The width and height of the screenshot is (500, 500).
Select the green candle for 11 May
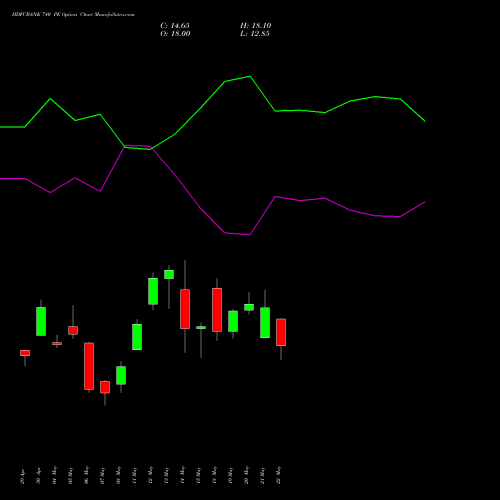137,337
